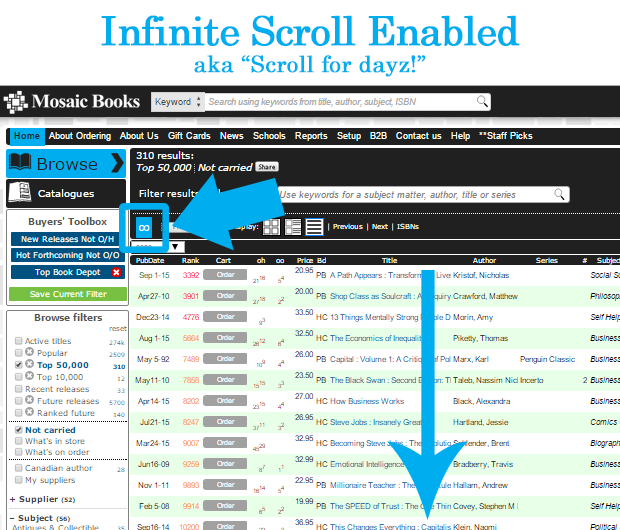Screen dimensions: 620x530
Task: Switch to list display view icon
Action: click(x=314, y=227)
